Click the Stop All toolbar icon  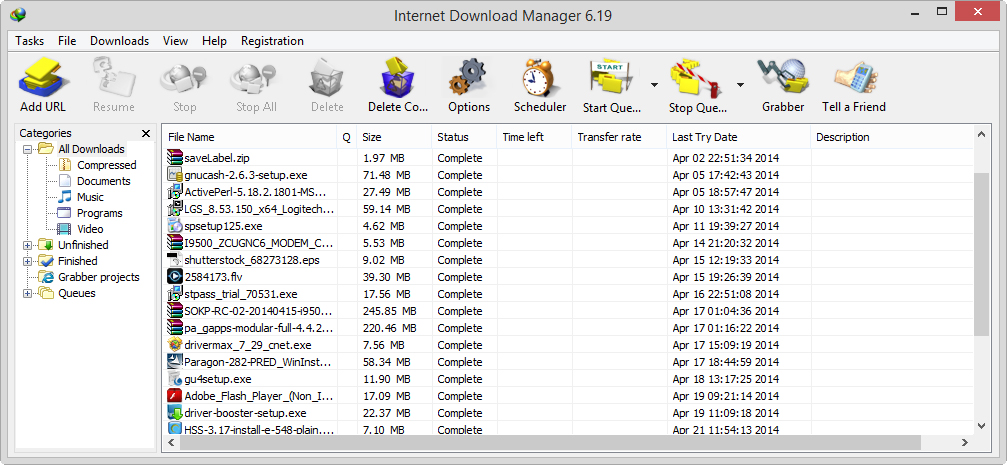coord(256,79)
